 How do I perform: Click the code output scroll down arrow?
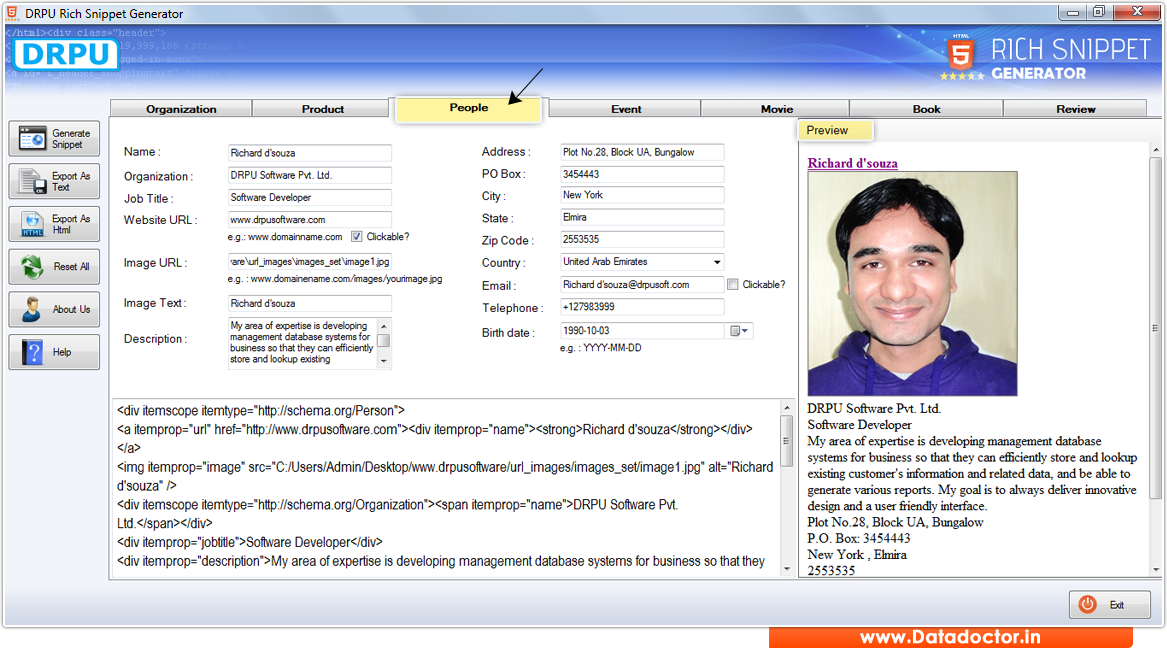pos(787,569)
